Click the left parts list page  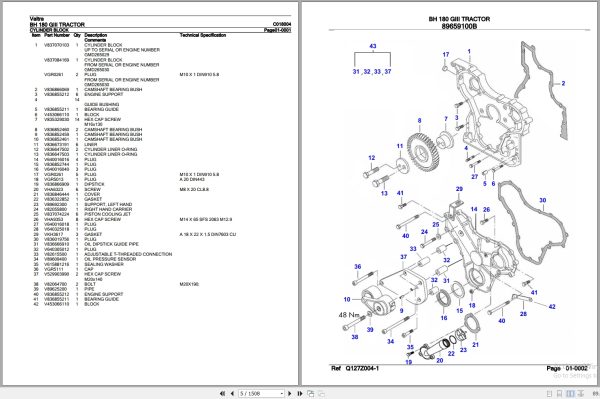click(x=150, y=193)
